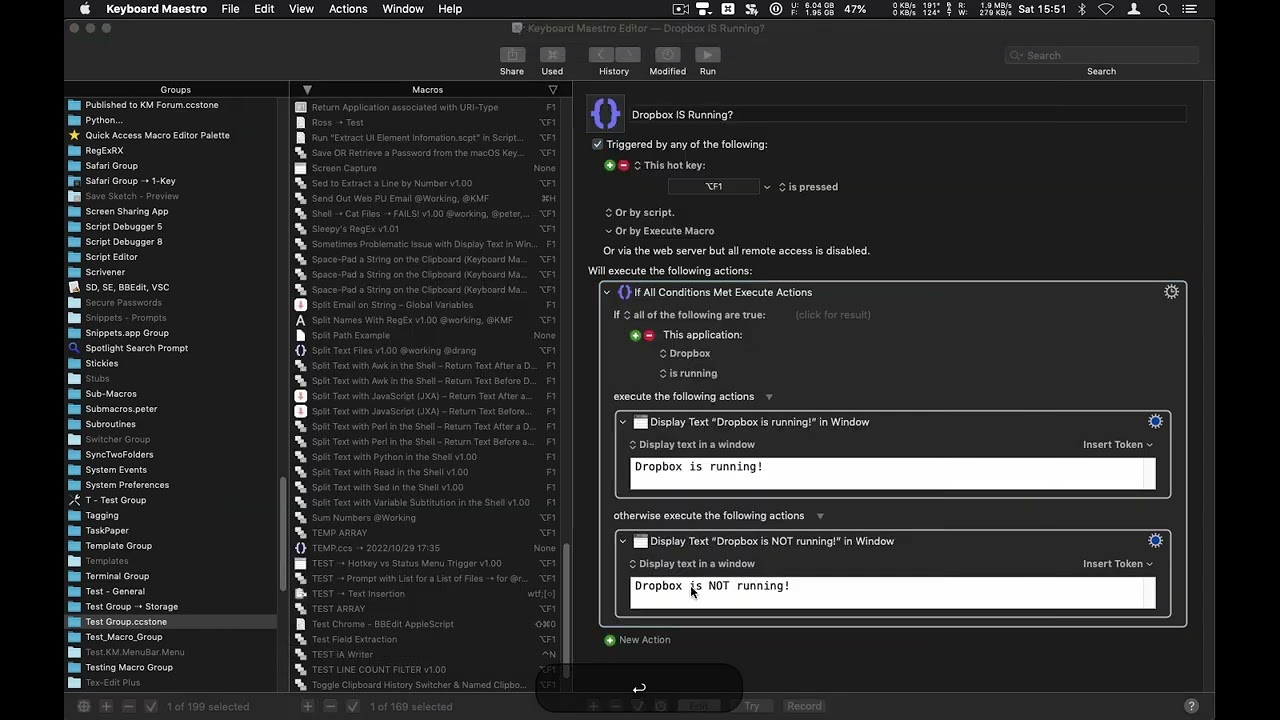
Task: Click the macro name field "Dropbox IS Running?"
Action: click(x=908, y=115)
